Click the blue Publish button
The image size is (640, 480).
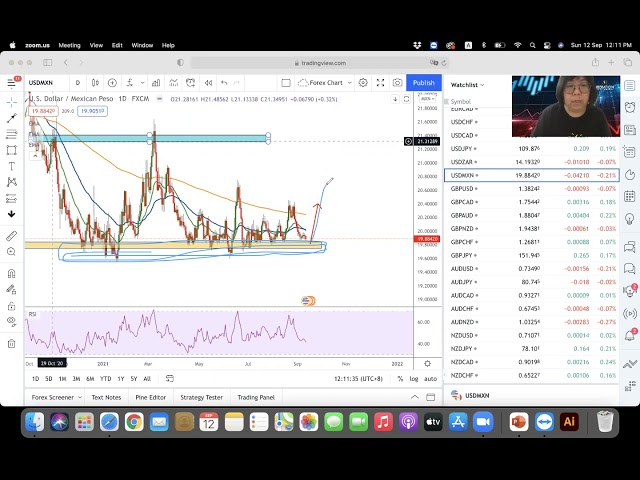[x=423, y=83]
